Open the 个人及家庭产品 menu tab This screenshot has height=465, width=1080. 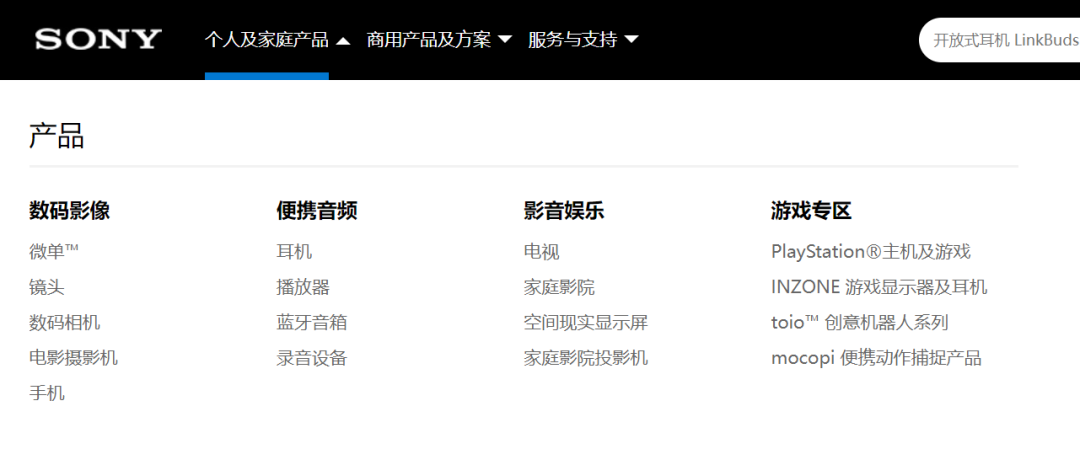(x=267, y=40)
